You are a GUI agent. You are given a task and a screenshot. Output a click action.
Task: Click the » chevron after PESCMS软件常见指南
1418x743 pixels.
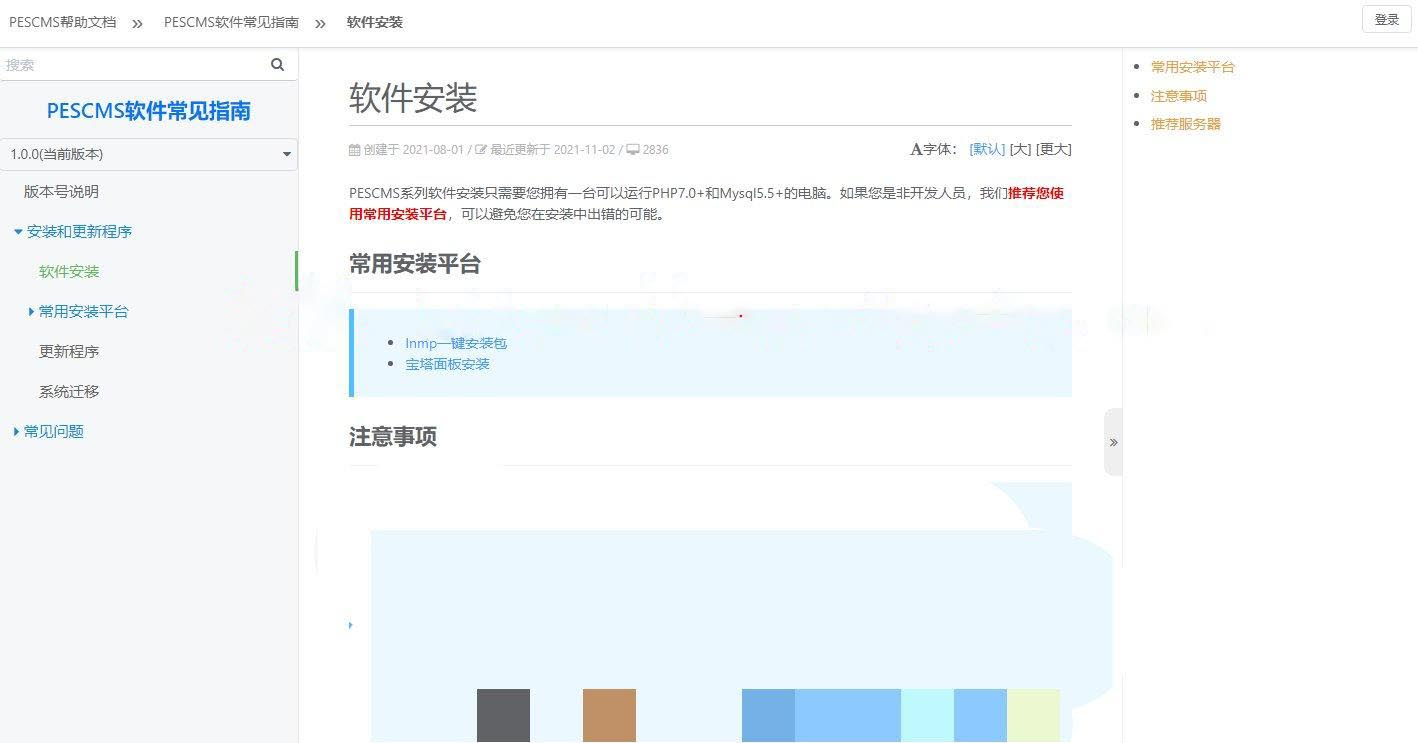[x=318, y=21]
